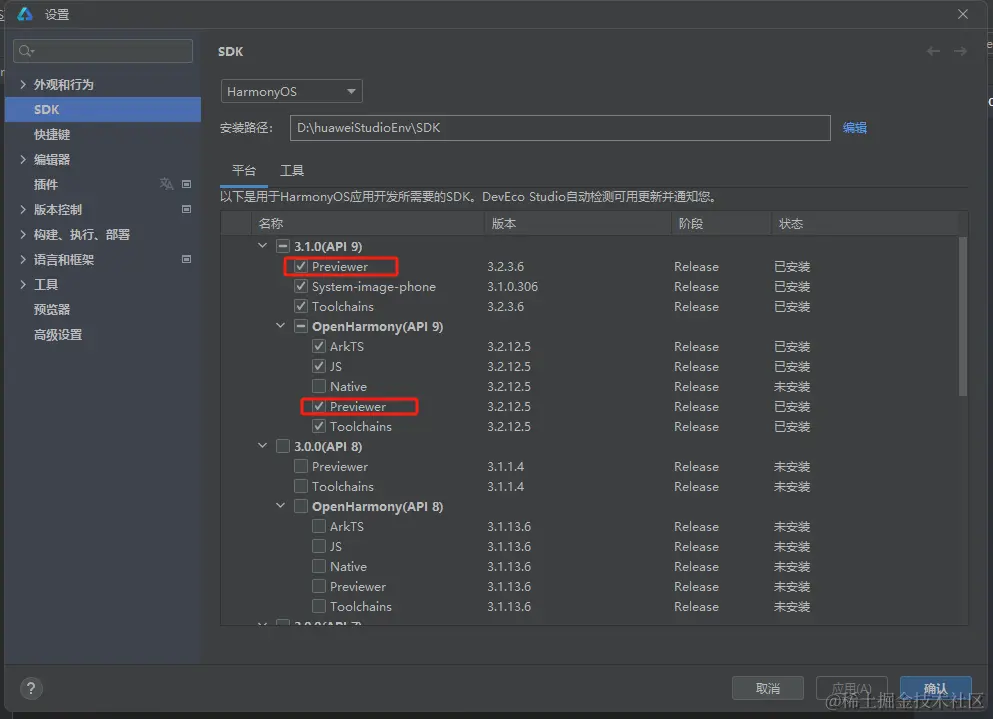Check Toolchains 3.1.1.4 checkbox
The image size is (993, 719).
(301, 487)
